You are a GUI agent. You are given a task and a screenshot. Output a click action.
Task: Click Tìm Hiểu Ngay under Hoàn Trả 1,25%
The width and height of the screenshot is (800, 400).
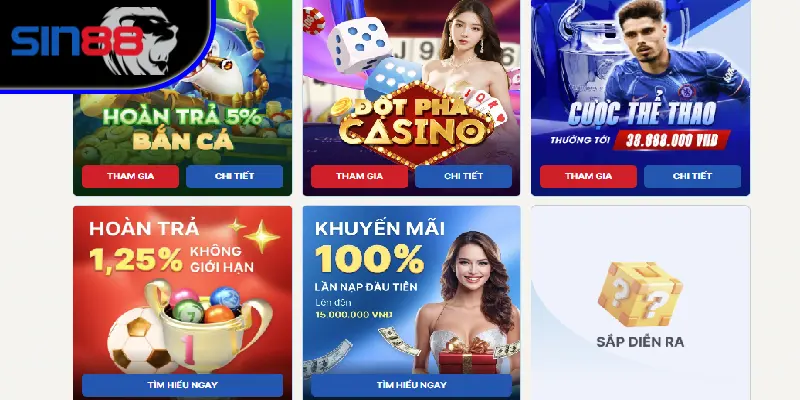tap(182, 385)
